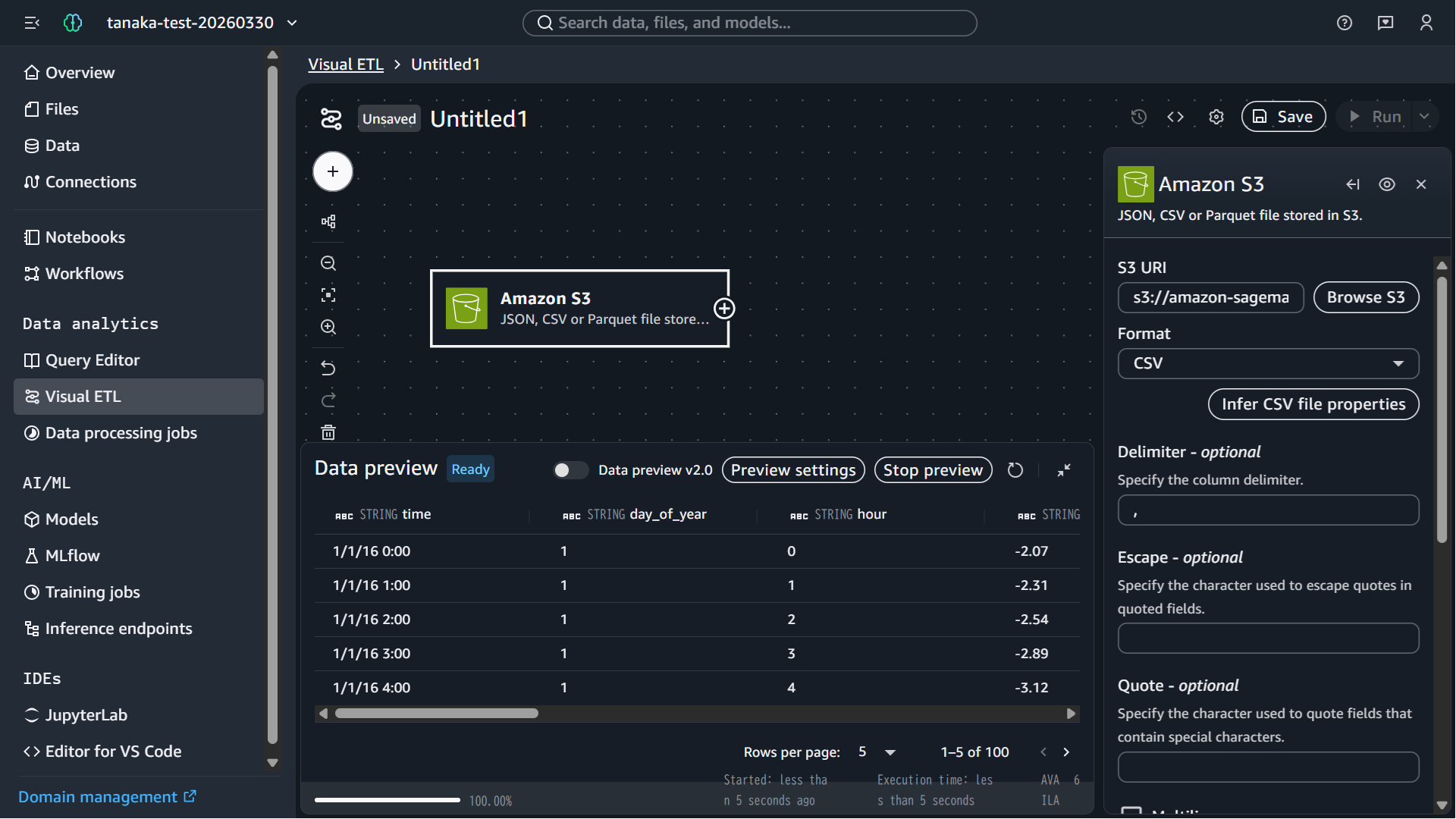Change the rows per page dropdown

[x=877, y=752]
